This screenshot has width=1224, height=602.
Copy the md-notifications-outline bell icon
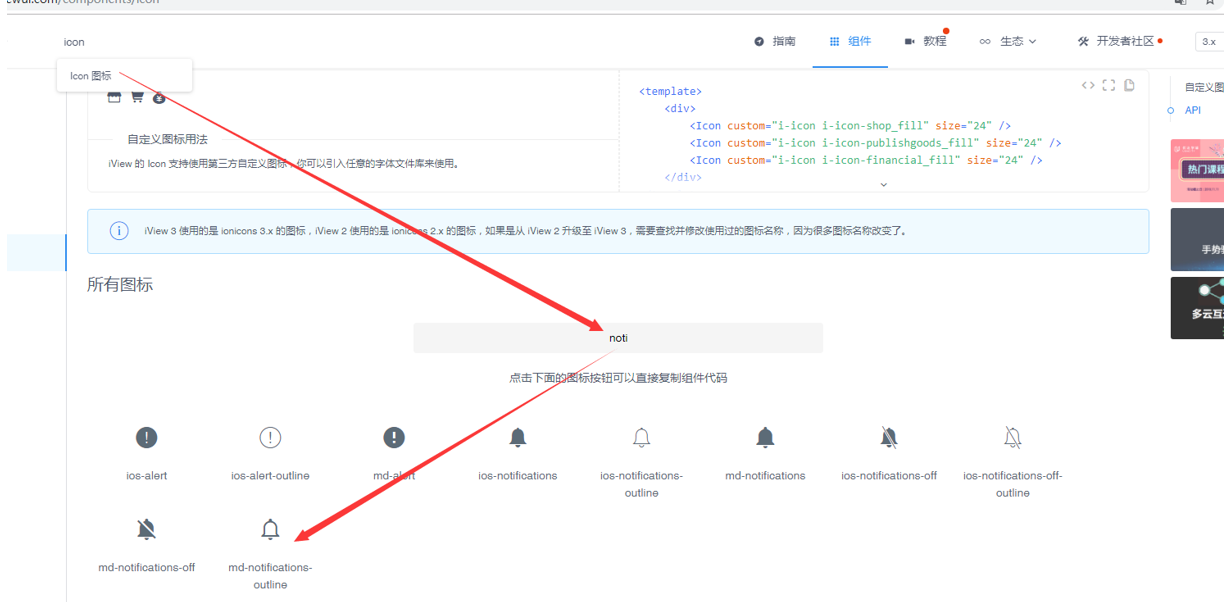270,529
